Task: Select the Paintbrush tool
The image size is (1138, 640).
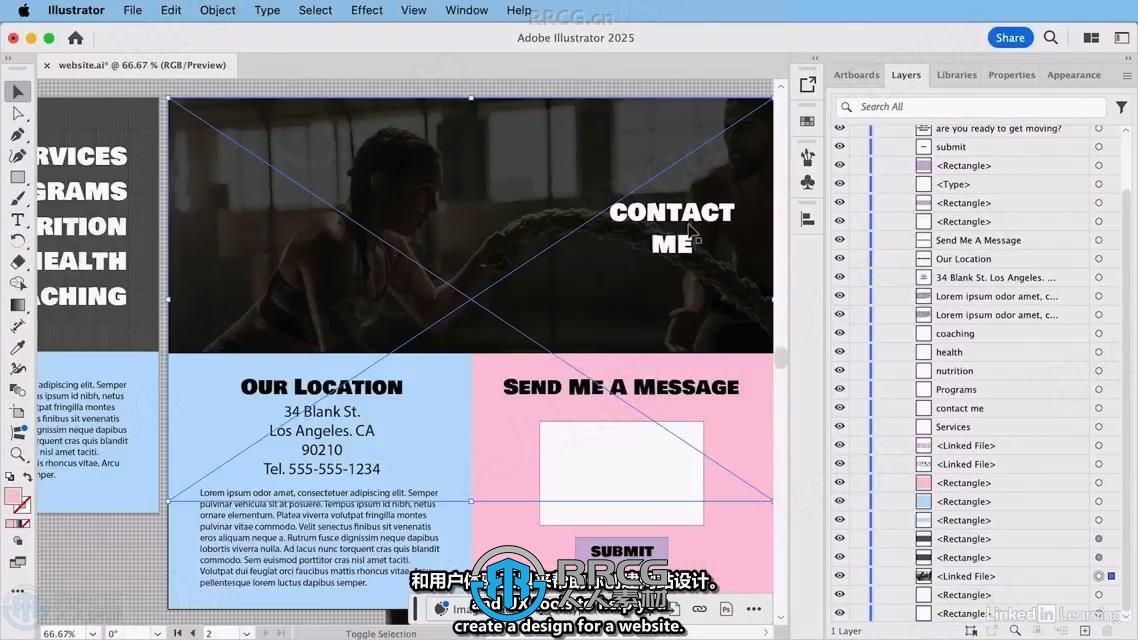Action: (x=18, y=198)
